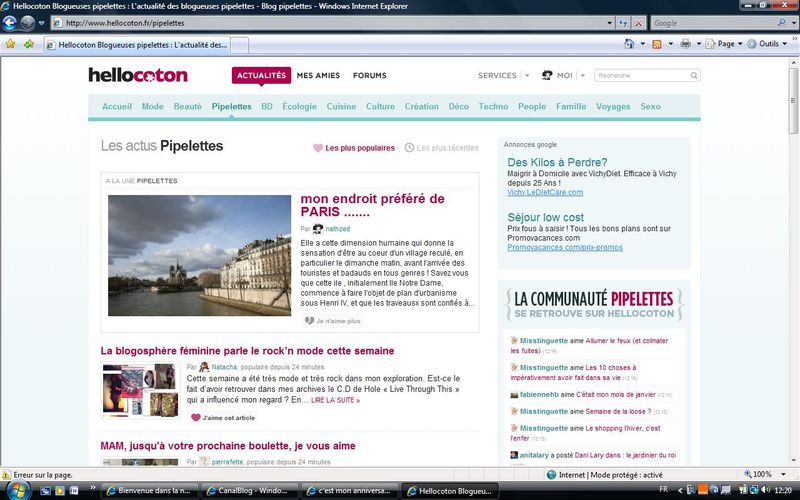
Task: Open the browser Page menu dropdown
Action: point(730,44)
